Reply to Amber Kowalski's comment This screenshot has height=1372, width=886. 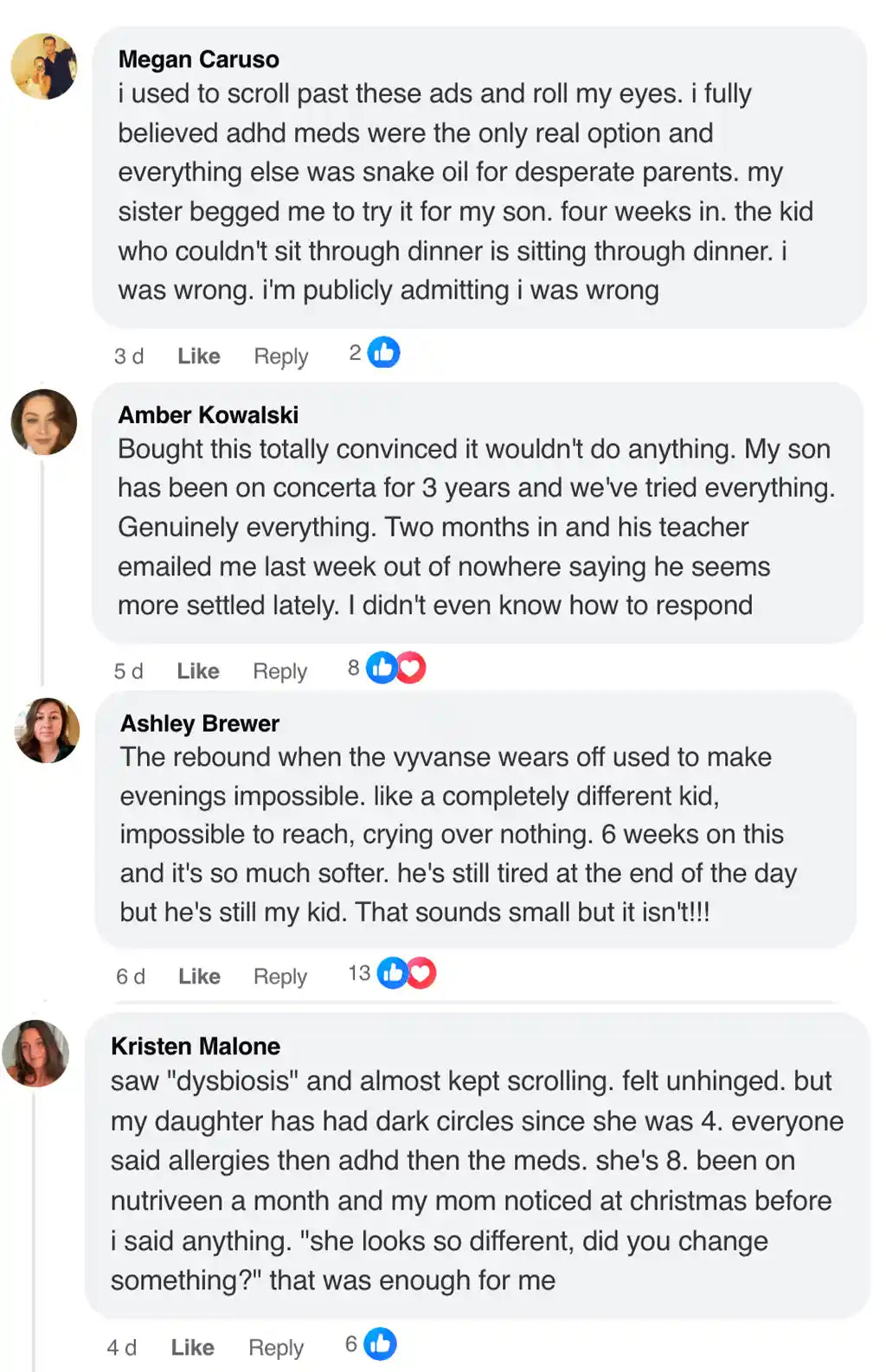coord(279,671)
